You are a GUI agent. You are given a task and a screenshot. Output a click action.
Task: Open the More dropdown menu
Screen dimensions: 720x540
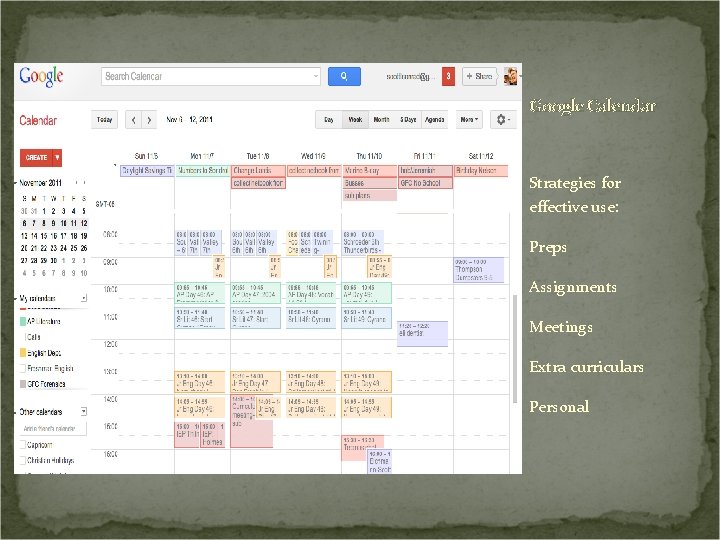coord(469,120)
